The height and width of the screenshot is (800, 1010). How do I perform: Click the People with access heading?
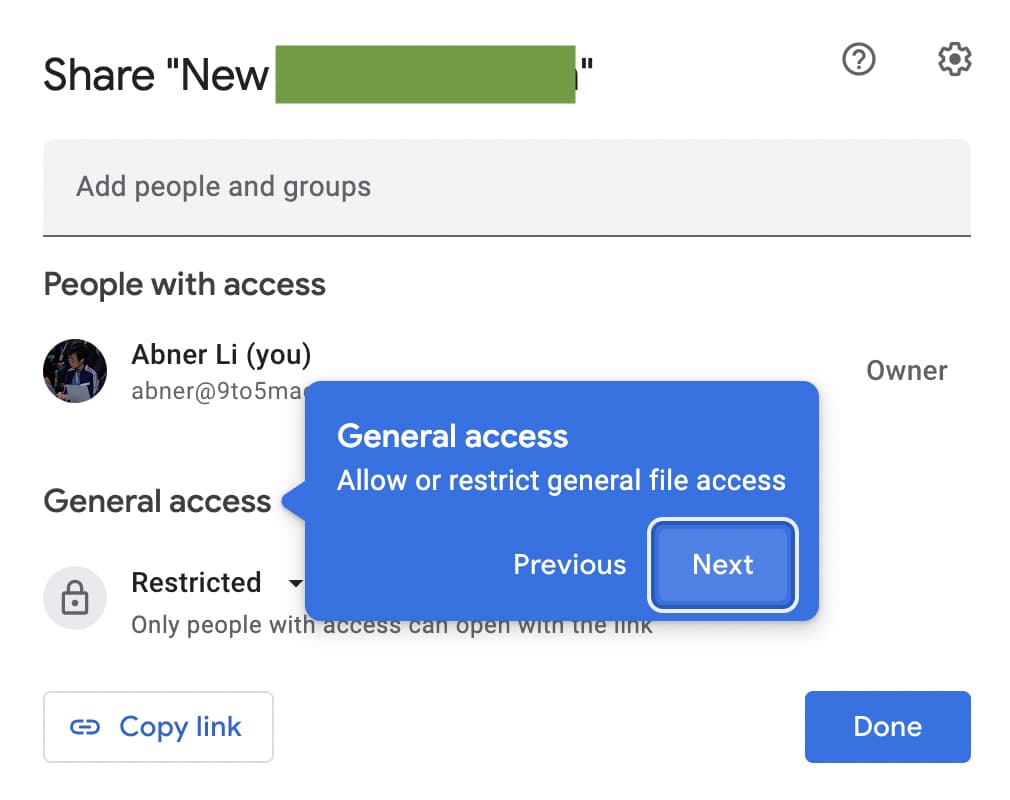185,285
